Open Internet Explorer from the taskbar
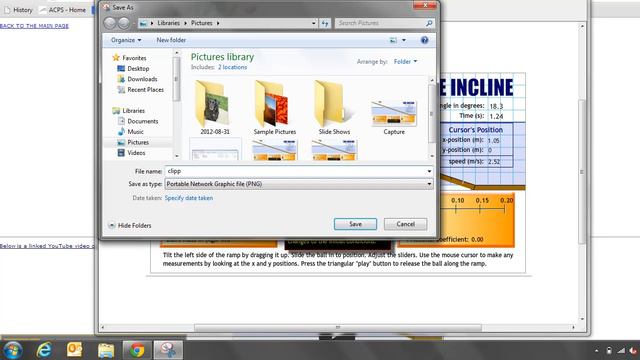The image size is (640, 360). pyautogui.click(x=44, y=350)
